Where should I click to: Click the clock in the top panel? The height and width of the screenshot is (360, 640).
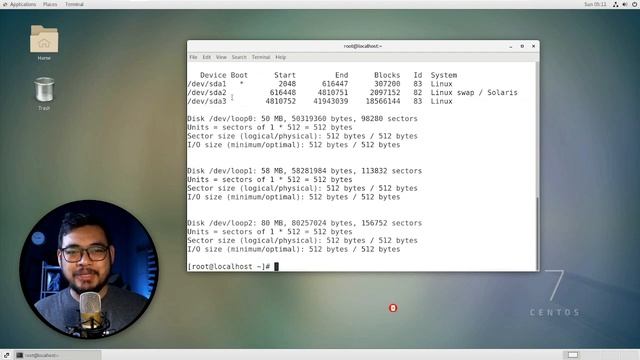coord(595,4)
